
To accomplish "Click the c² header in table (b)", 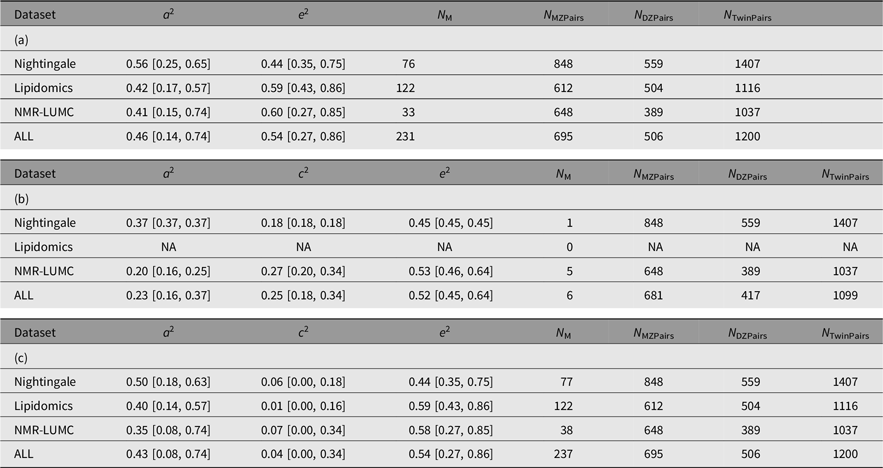I will pyautogui.click(x=303, y=174).
